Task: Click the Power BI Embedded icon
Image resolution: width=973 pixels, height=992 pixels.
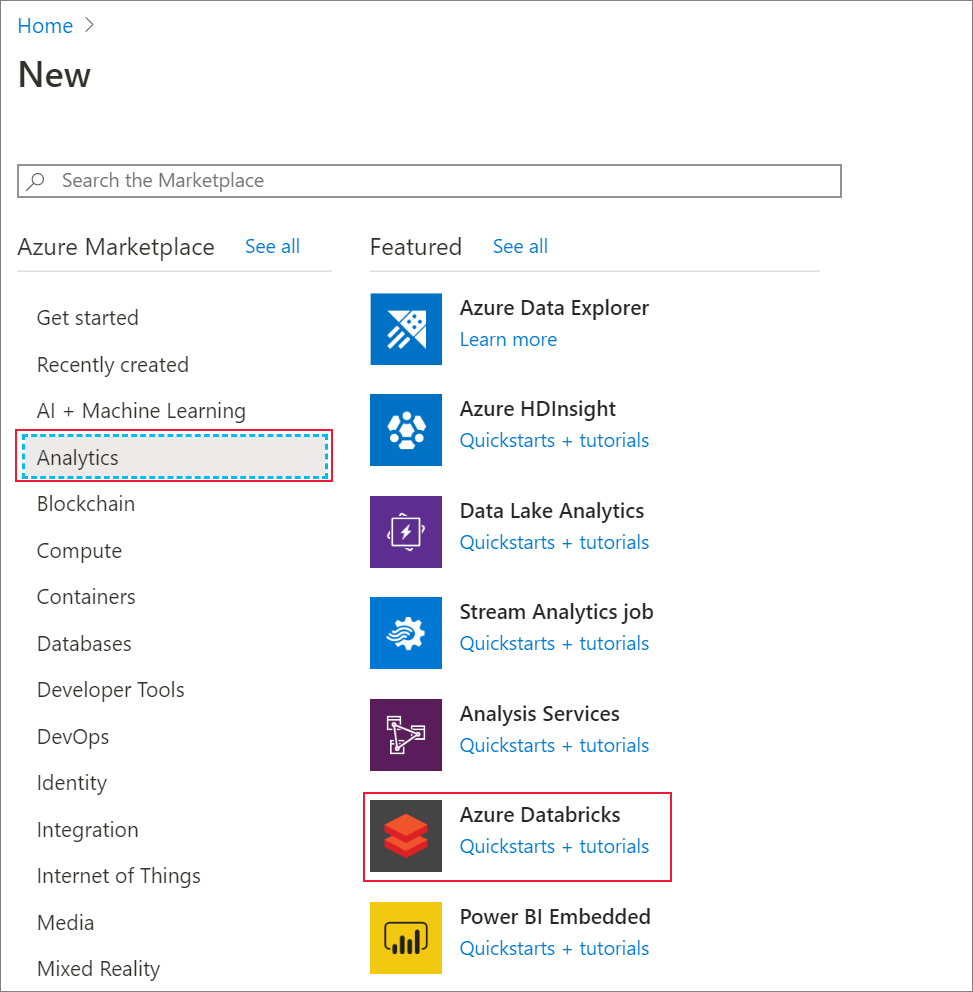Action: coord(405,938)
